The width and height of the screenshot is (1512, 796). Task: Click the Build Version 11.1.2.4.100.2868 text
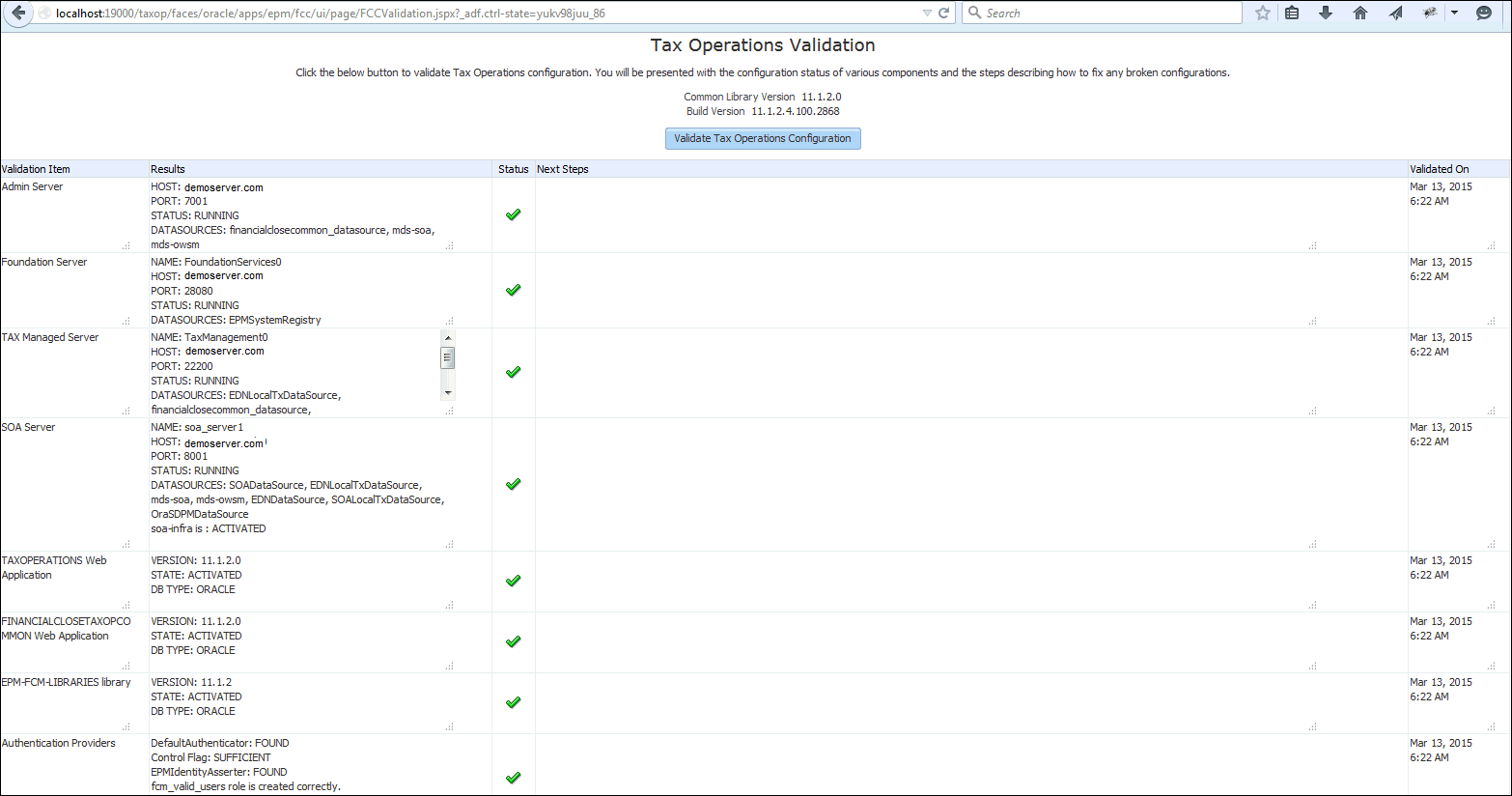[763, 111]
